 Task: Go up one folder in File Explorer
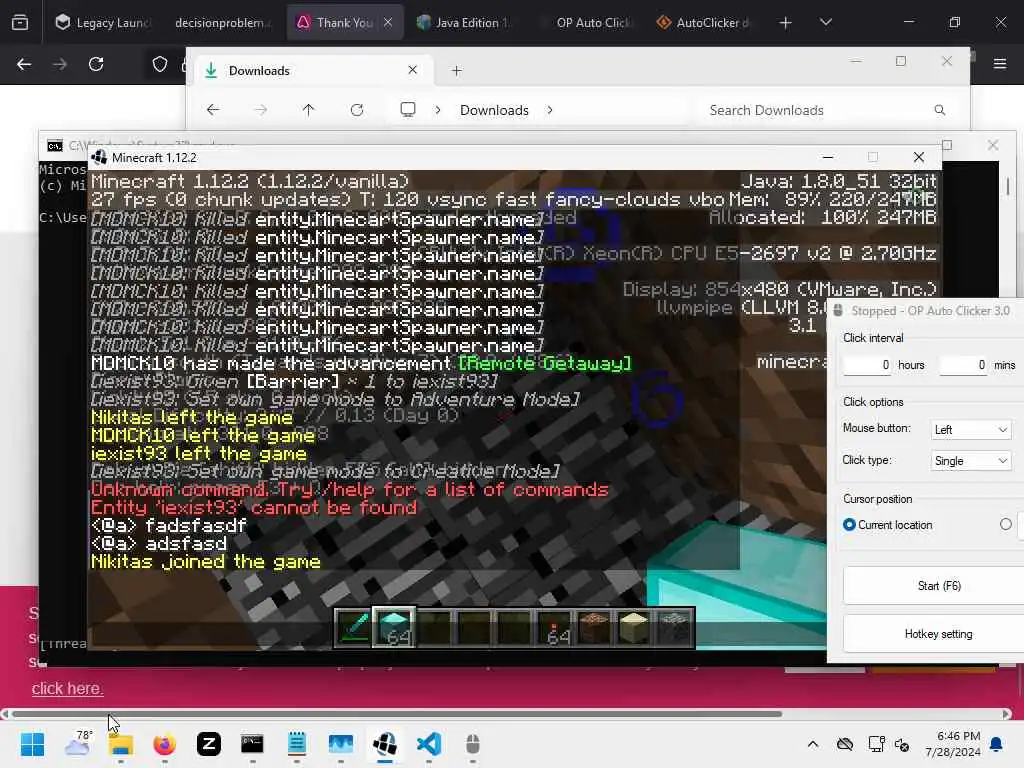tap(308, 110)
